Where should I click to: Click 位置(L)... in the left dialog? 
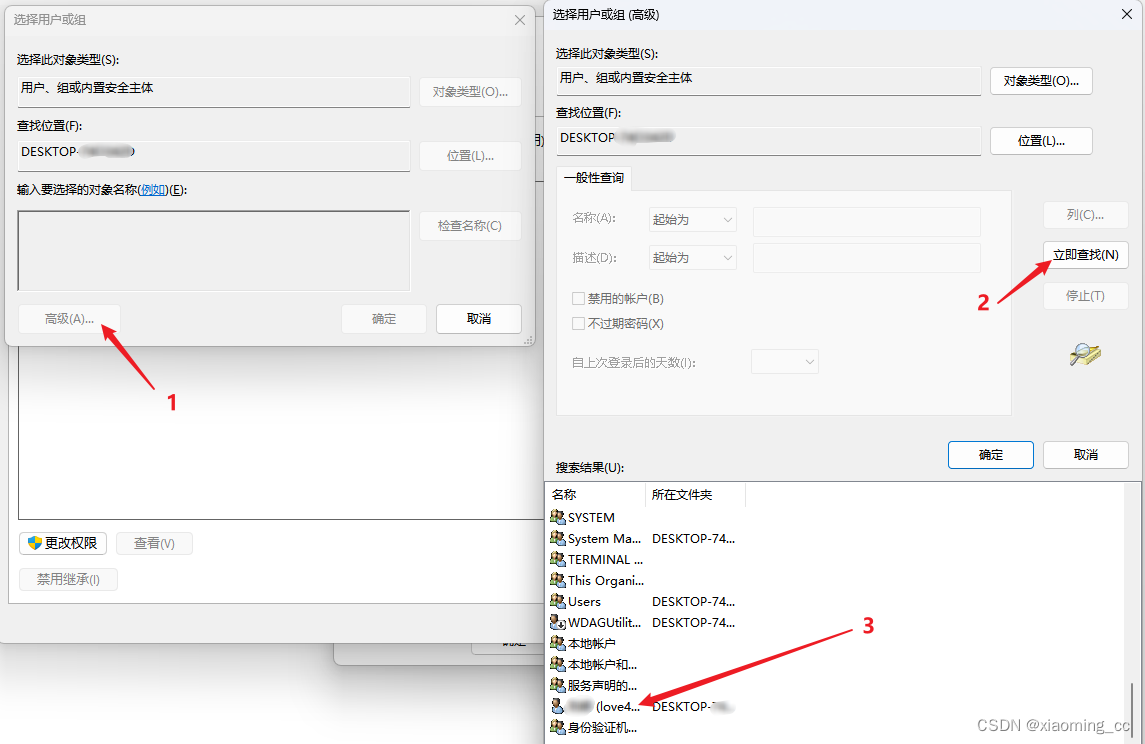(x=470, y=156)
